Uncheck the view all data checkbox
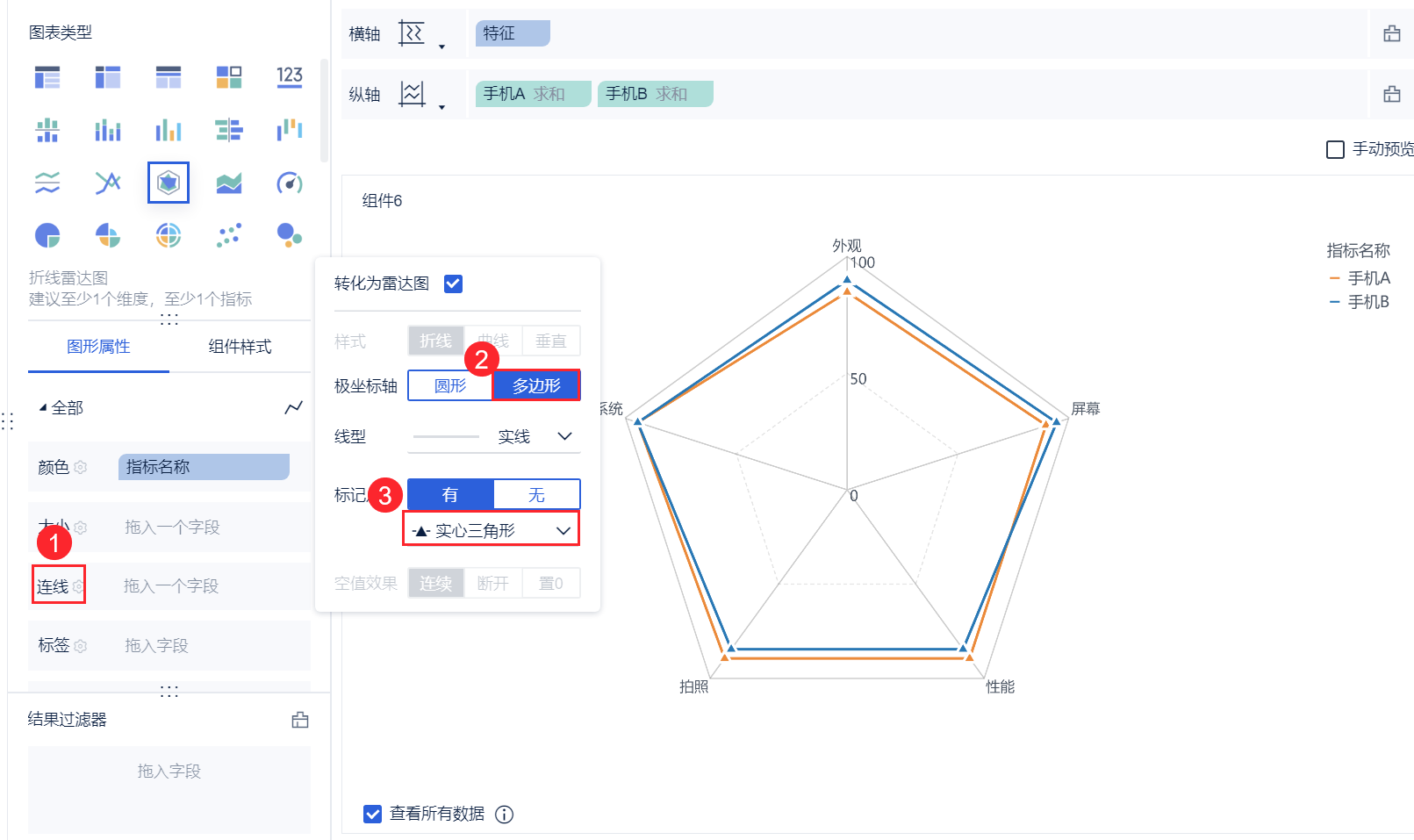 [x=373, y=814]
